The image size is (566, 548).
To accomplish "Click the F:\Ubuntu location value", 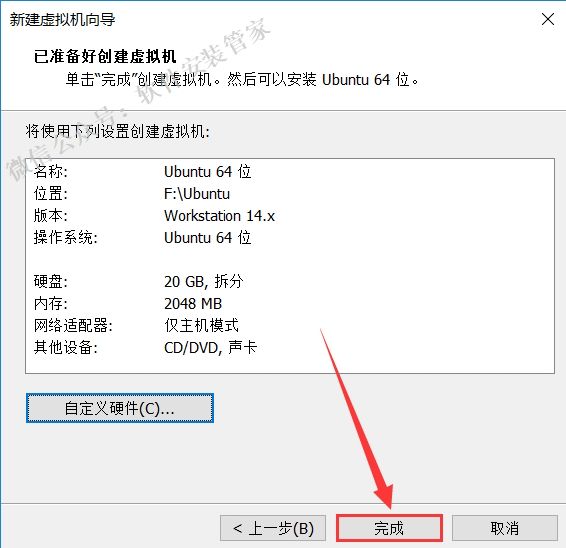I will coord(197,194).
